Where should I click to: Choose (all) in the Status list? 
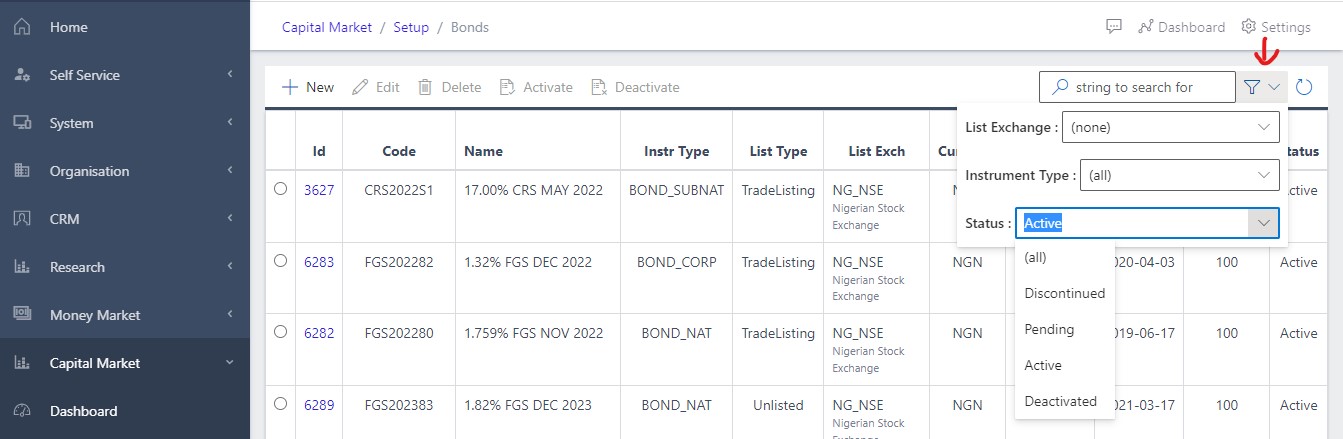tap(1065, 257)
